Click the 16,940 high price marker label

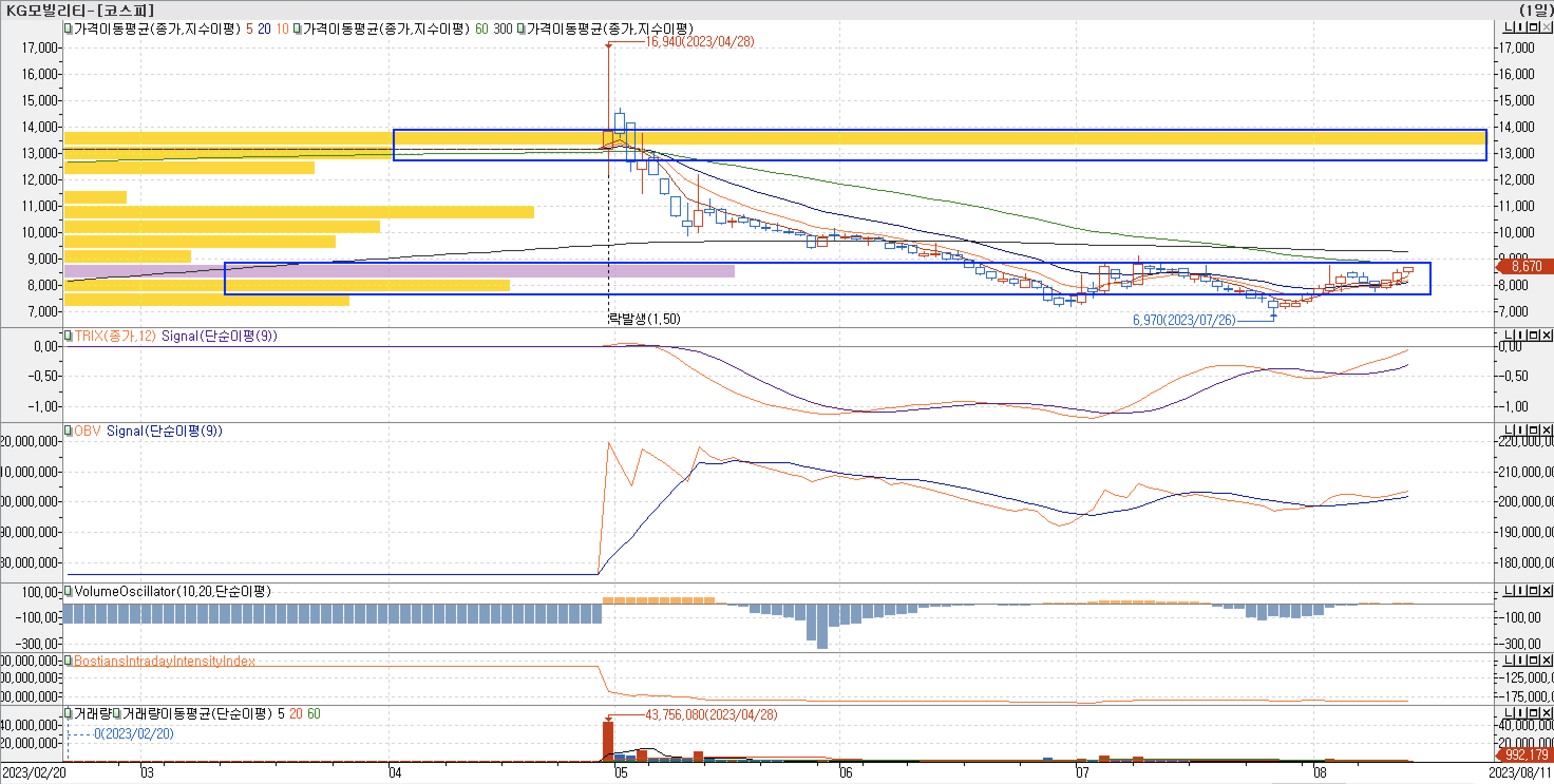(699, 42)
